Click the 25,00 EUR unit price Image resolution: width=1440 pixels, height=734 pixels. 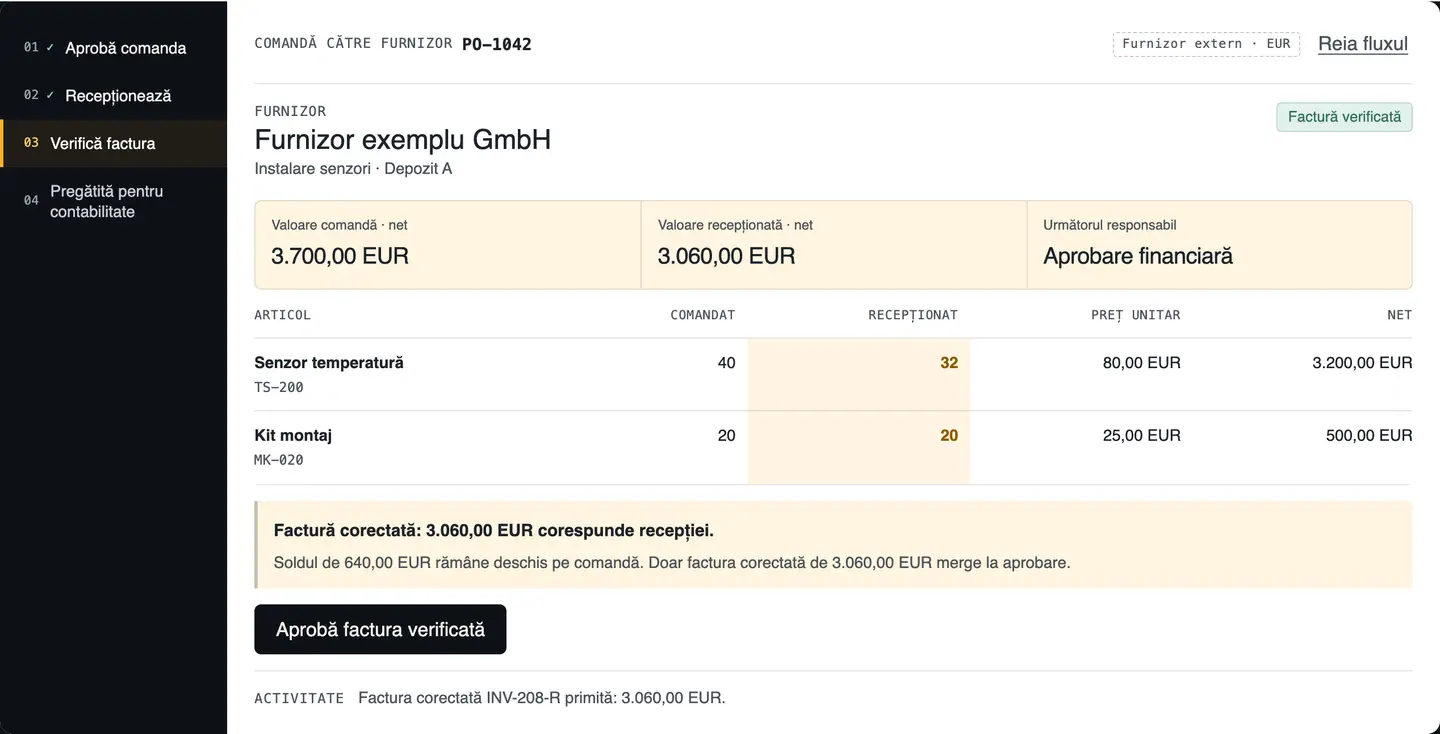point(1142,436)
